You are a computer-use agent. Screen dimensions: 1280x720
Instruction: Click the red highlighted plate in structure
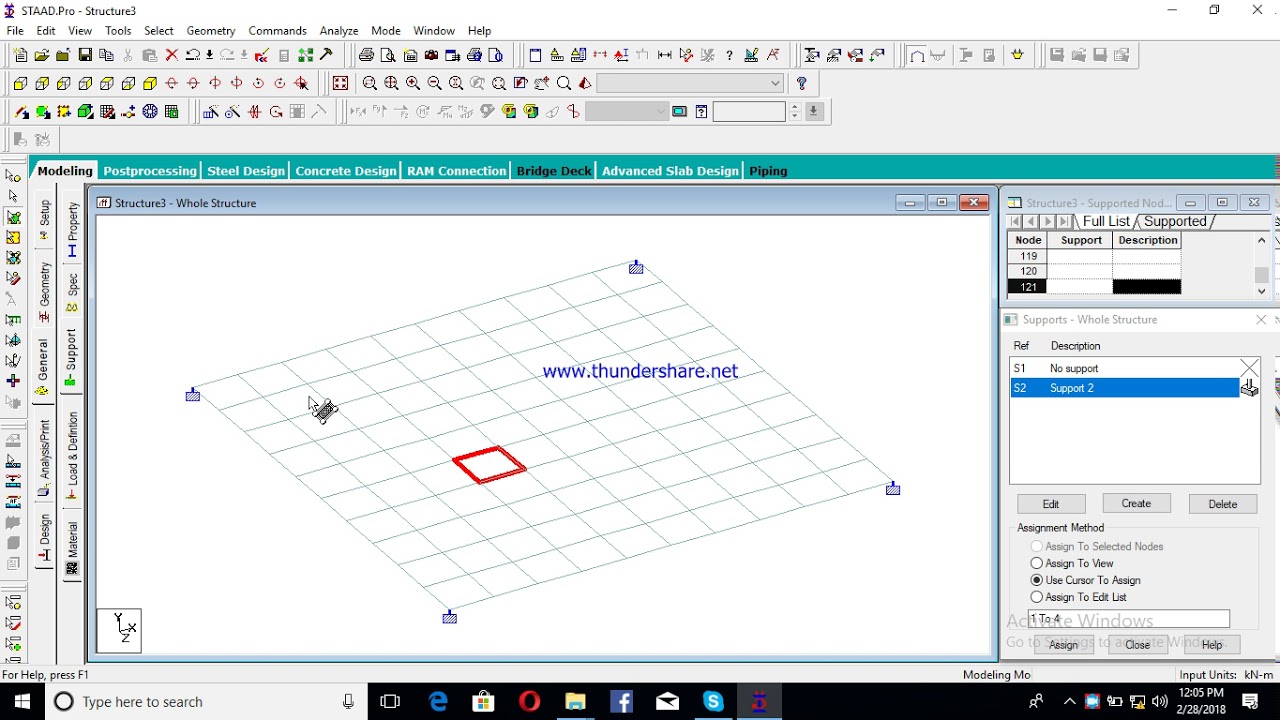489,465
